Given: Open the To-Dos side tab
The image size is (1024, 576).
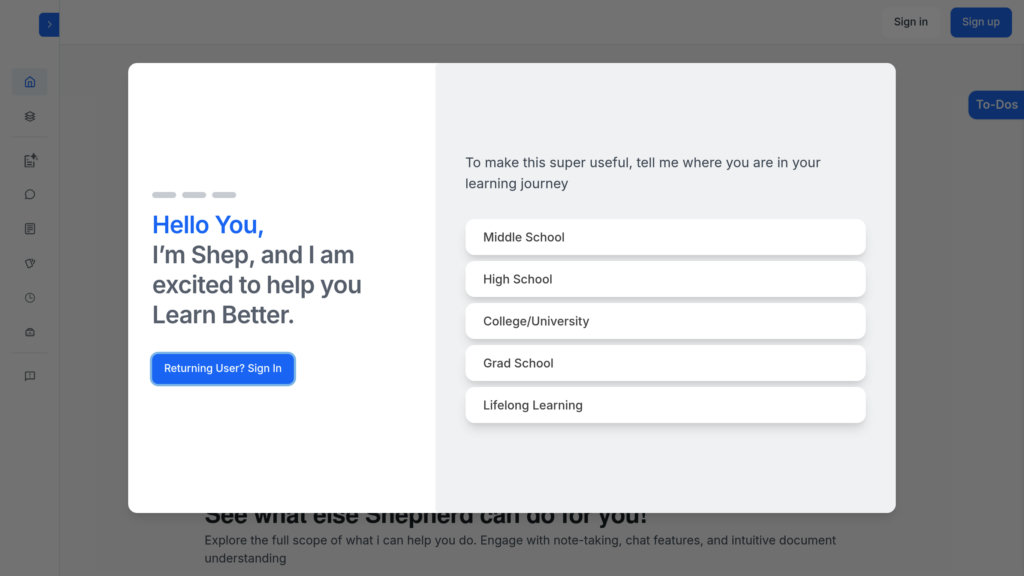Looking at the screenshot, I should point(996,104).
